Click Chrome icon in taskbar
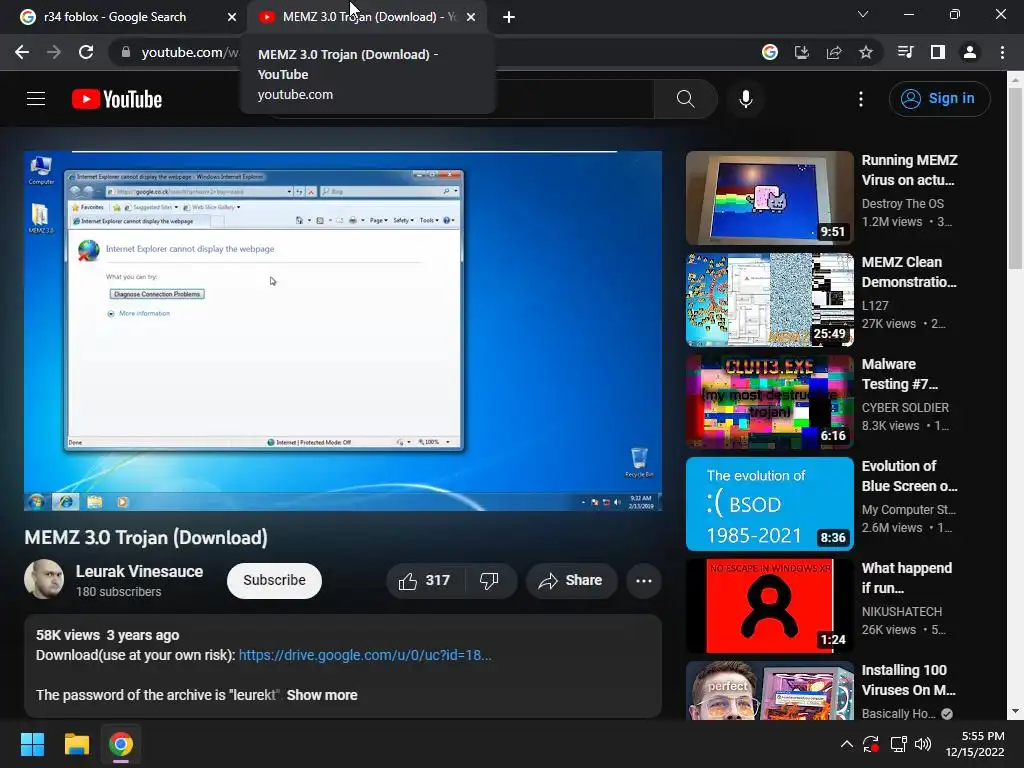Viewport: 1024px width, 768px height. click(x=121, y=744)
